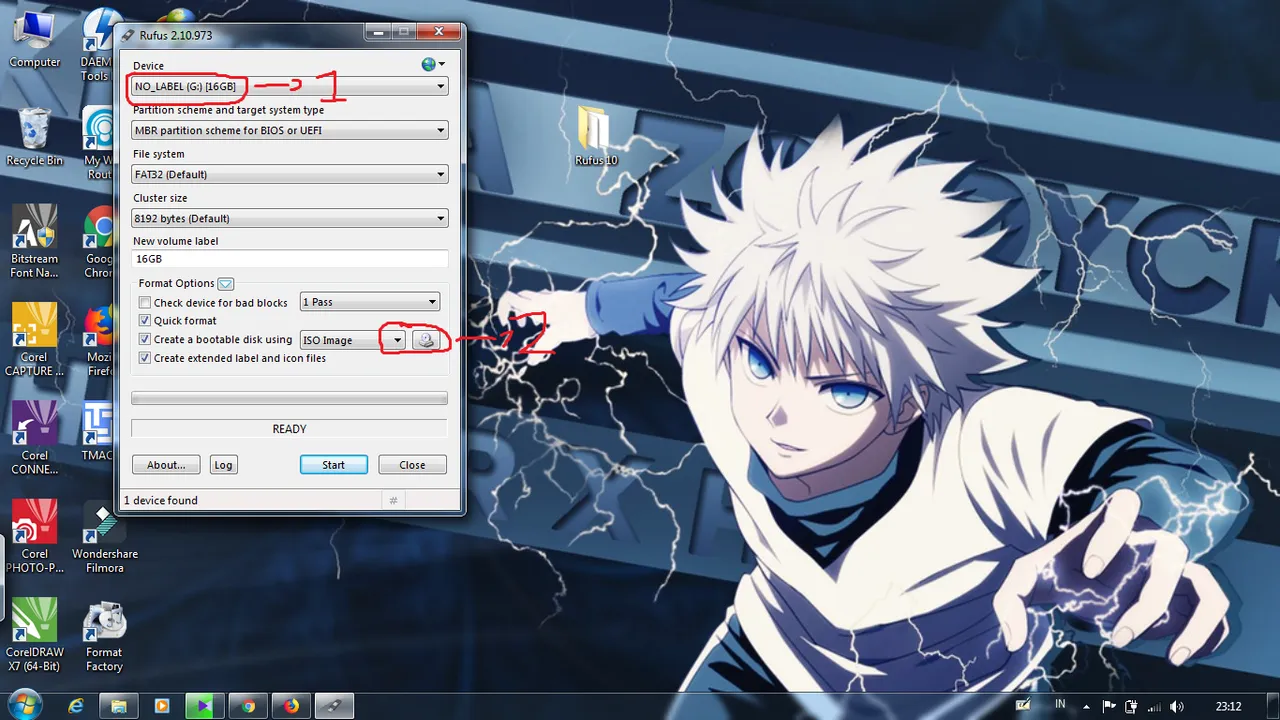The height and width of the screenshot is (720, 1280).
Task: Select the Computer desktop icon
Action: [x=35, y=40]
